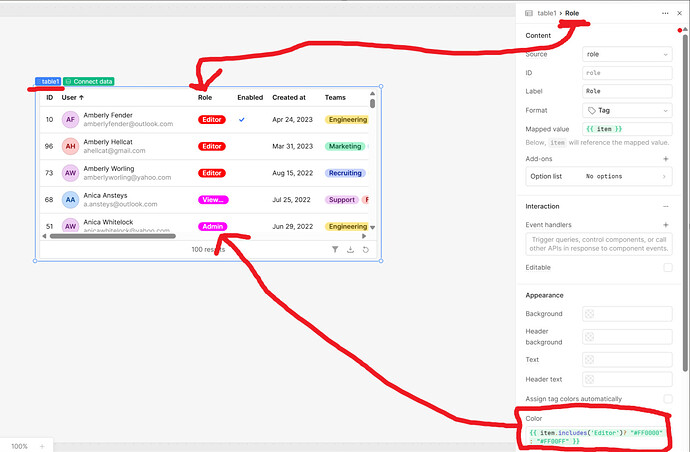690x452 pixels.
Task: Sort by the User column header
Action: (x=73, y=98)
